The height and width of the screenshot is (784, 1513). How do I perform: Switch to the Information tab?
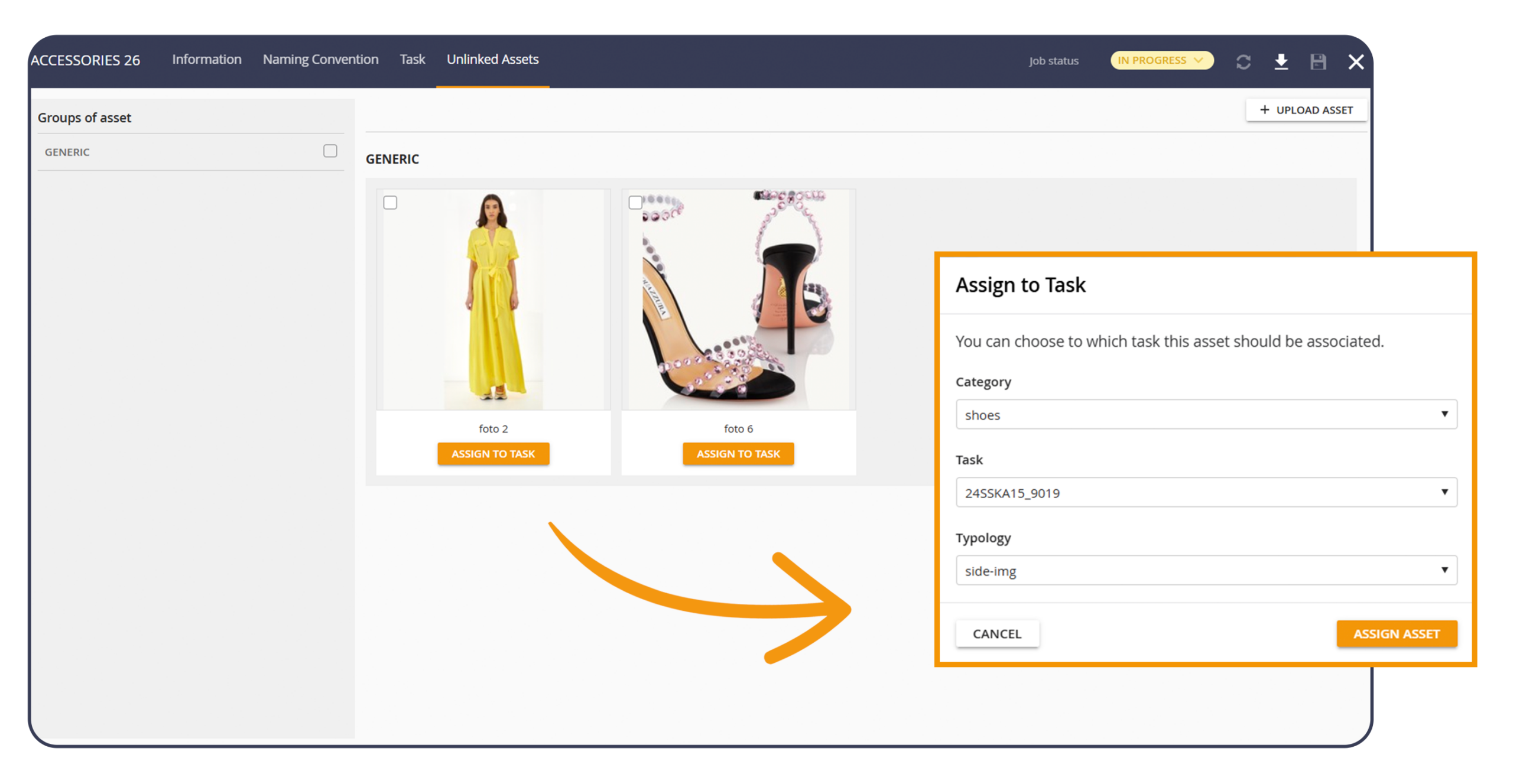[207, 60]
